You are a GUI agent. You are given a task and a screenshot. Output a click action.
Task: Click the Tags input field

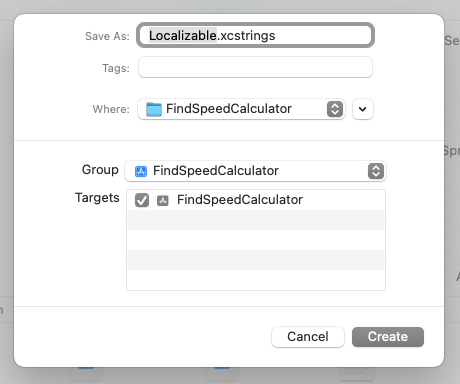[255, 67]
